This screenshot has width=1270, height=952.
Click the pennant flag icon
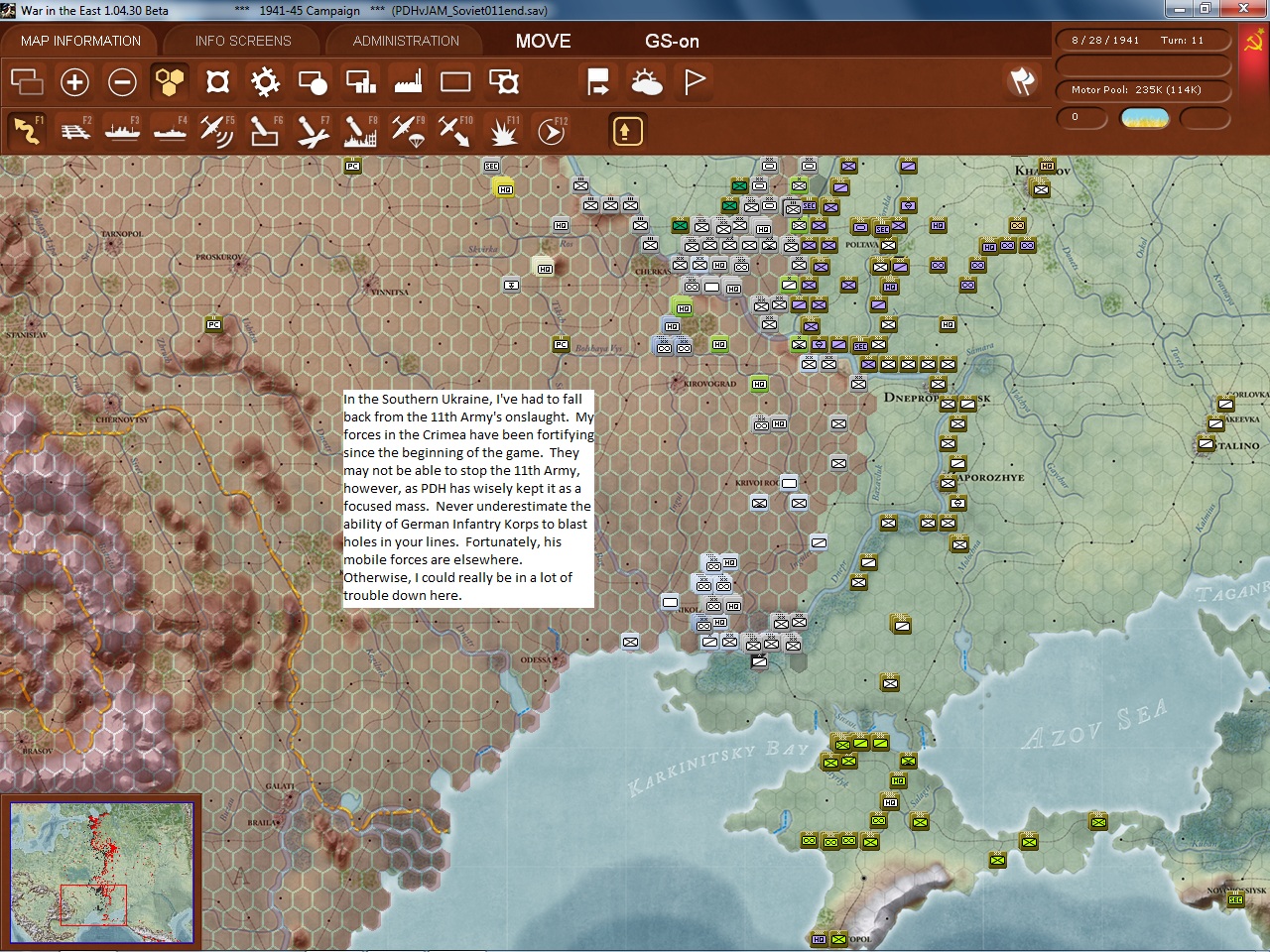tap(695, 81)
